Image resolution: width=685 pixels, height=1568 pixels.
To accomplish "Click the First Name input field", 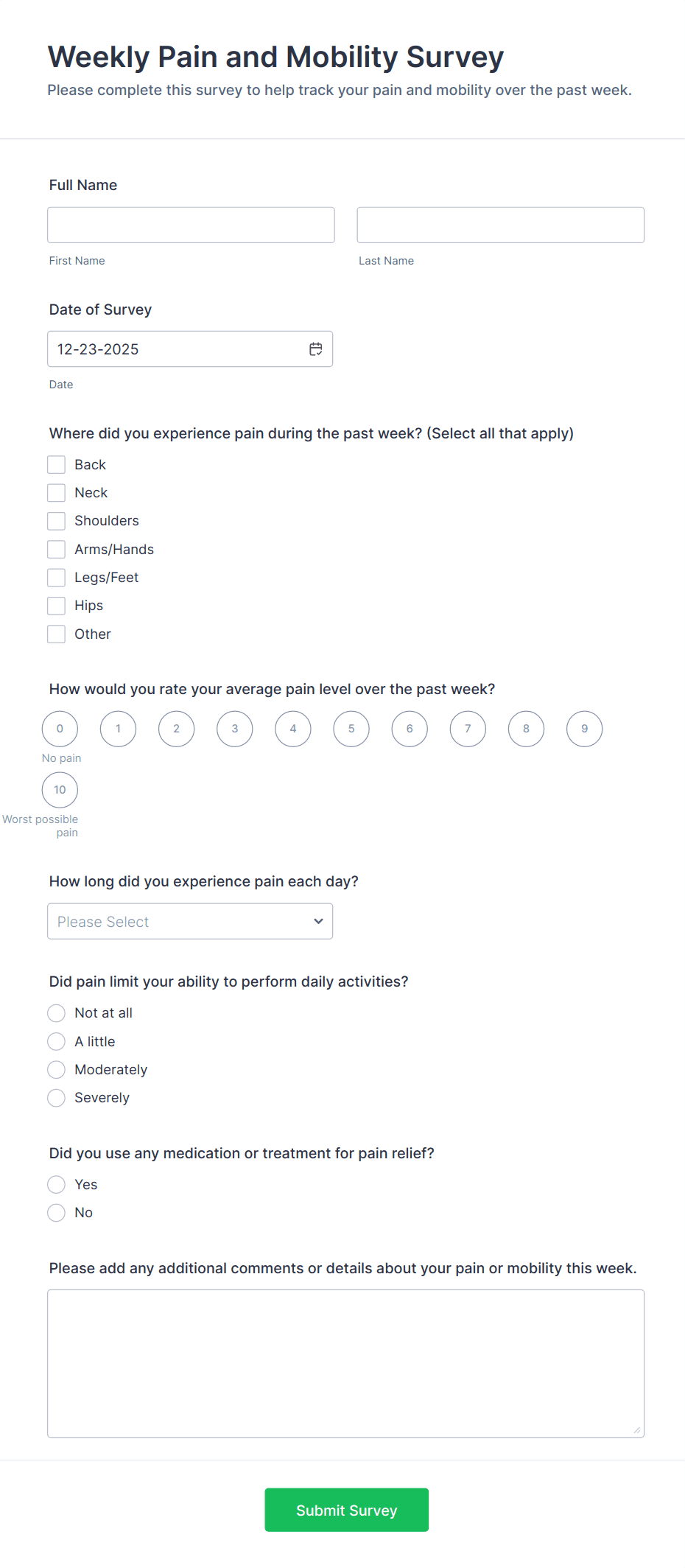I will click(x=191, y=225).
